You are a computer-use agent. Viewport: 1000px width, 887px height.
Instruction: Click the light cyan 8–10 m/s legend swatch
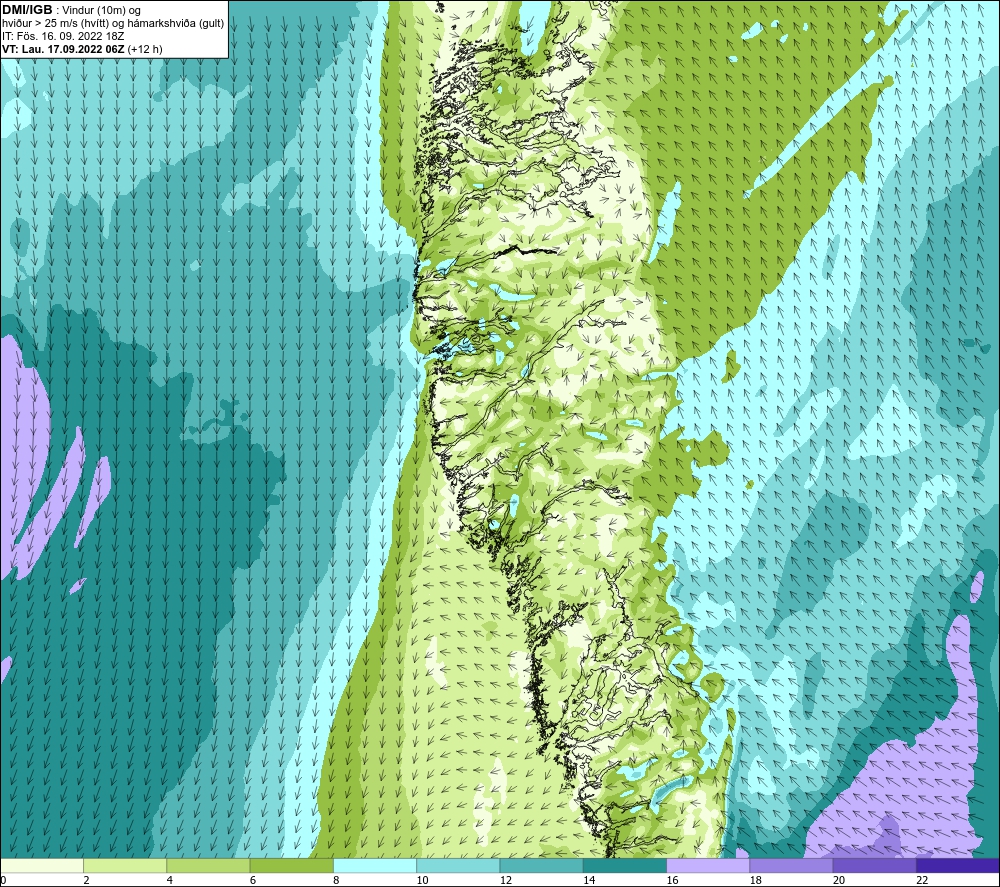(375, 865)
